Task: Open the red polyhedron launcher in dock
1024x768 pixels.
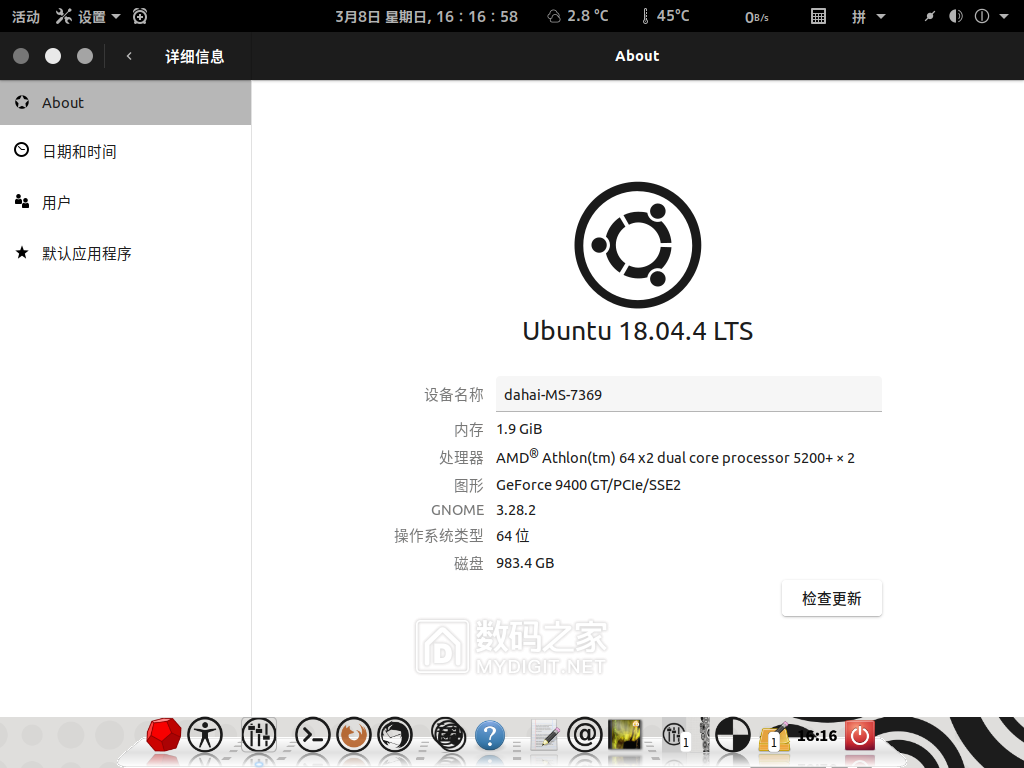Action: coord(163,735)
